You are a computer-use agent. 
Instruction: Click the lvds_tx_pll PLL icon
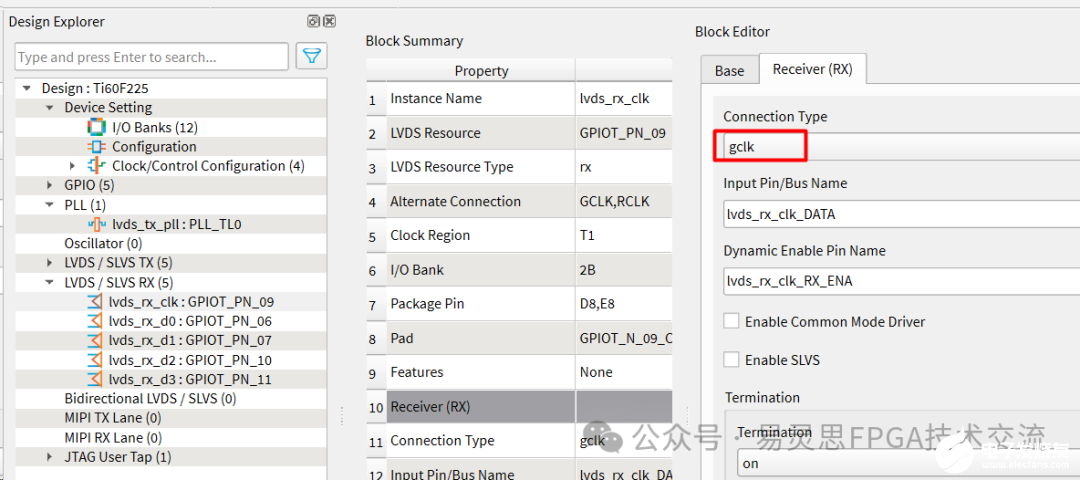[96, 225]
